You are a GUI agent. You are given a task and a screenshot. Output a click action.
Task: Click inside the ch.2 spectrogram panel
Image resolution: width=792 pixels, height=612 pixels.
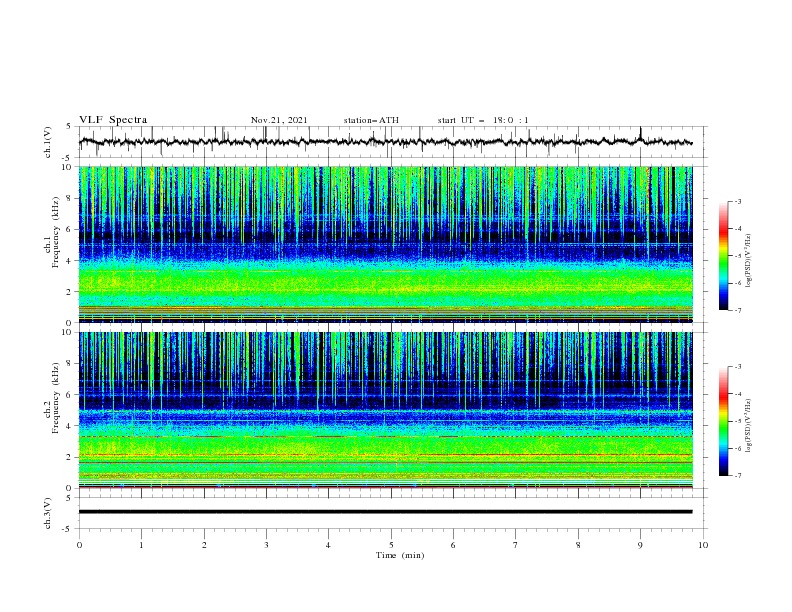point(385,410)
